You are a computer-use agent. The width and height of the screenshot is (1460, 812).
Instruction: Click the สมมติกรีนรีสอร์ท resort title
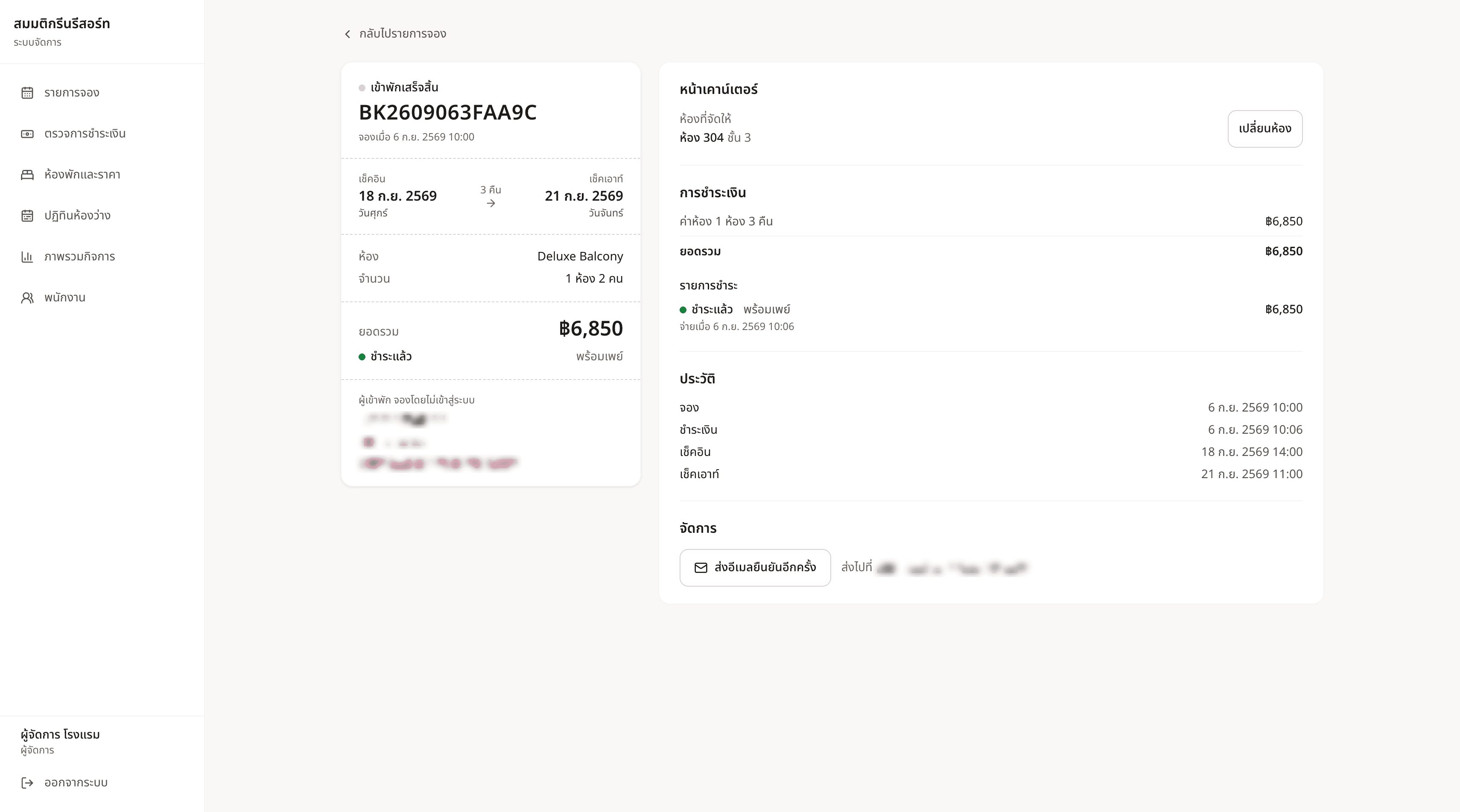coord(62,23)
